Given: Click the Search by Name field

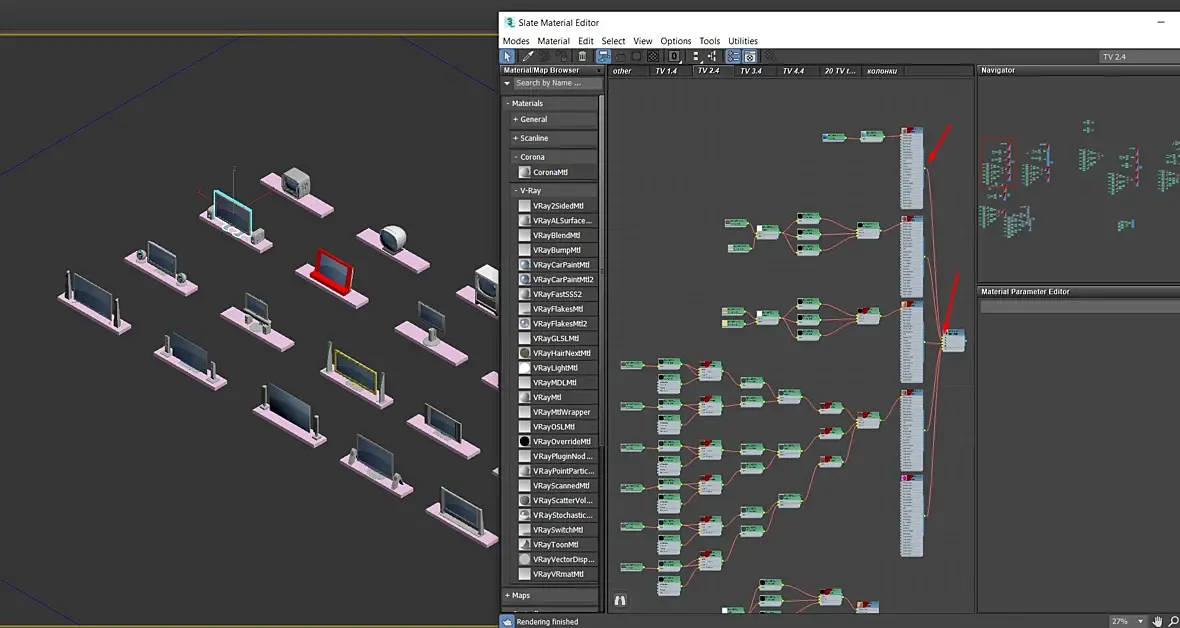Looking at the screenshot, I should 557,83.
